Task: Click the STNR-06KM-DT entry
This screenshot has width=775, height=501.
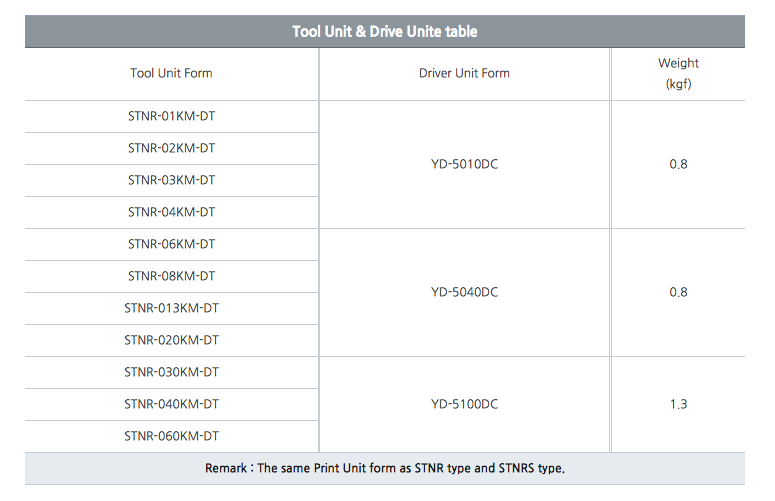Action: click(171, 244)
